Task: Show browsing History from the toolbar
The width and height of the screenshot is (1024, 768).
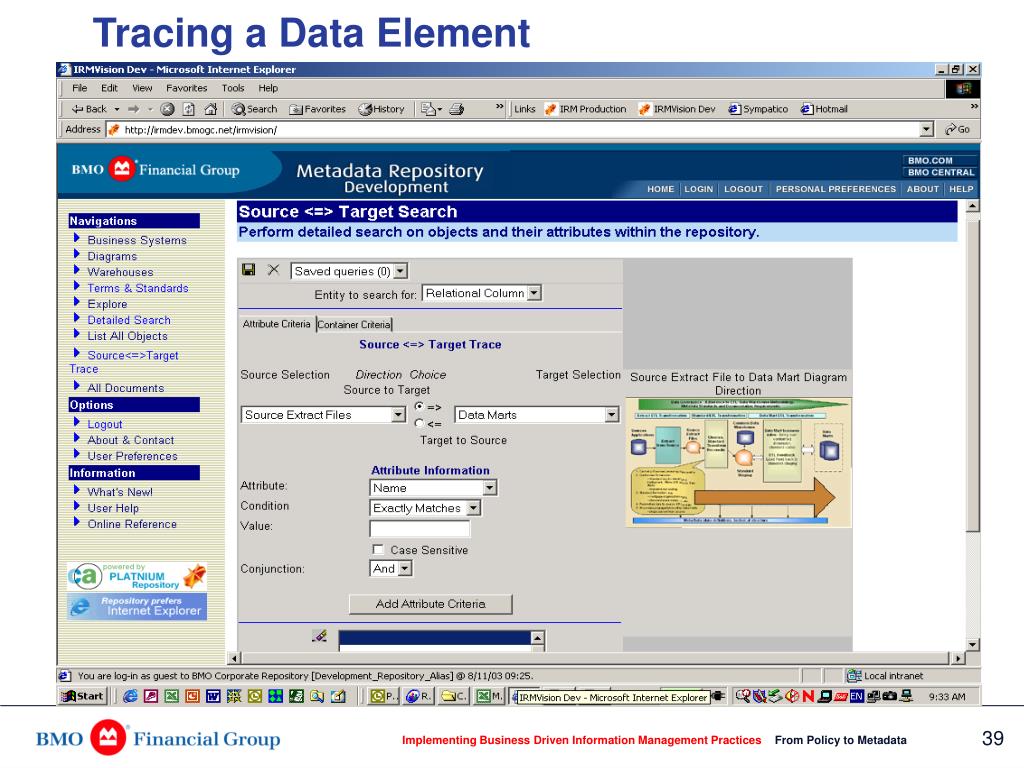Action: click(381, 109)
